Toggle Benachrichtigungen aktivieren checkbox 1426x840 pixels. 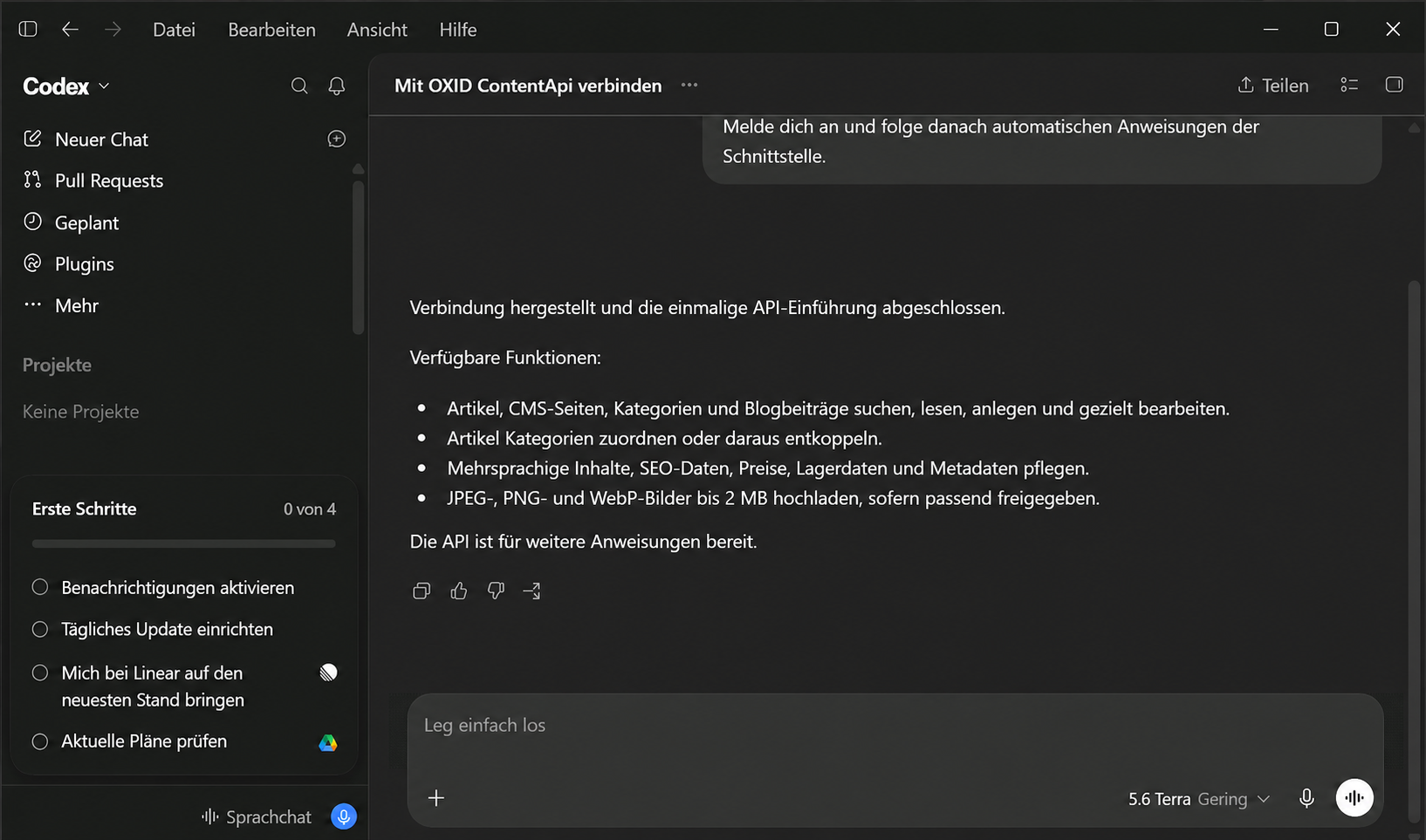point(40,587)
